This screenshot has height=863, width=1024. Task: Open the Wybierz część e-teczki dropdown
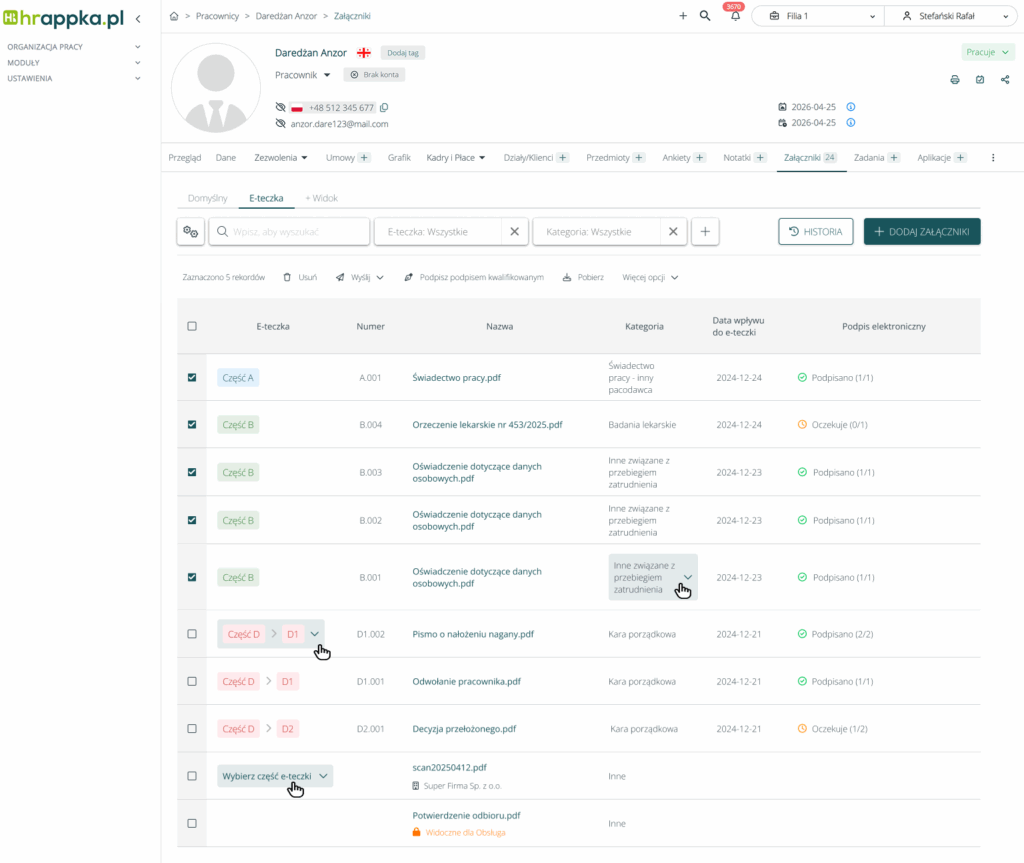(275, 776)
